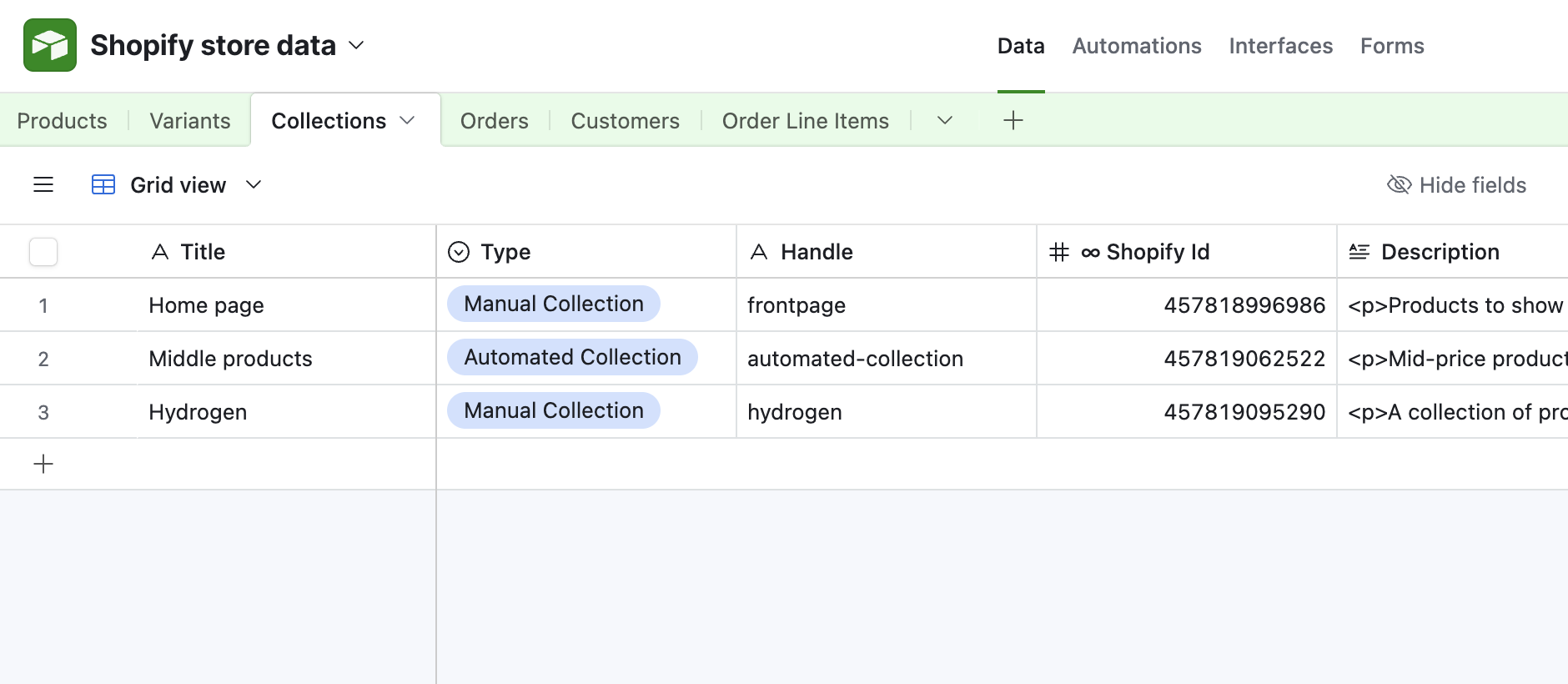Image resolution: width=1568 pixels, height=684 pixels.
Task: Click the Type field single-select icon
Action: 459,252
